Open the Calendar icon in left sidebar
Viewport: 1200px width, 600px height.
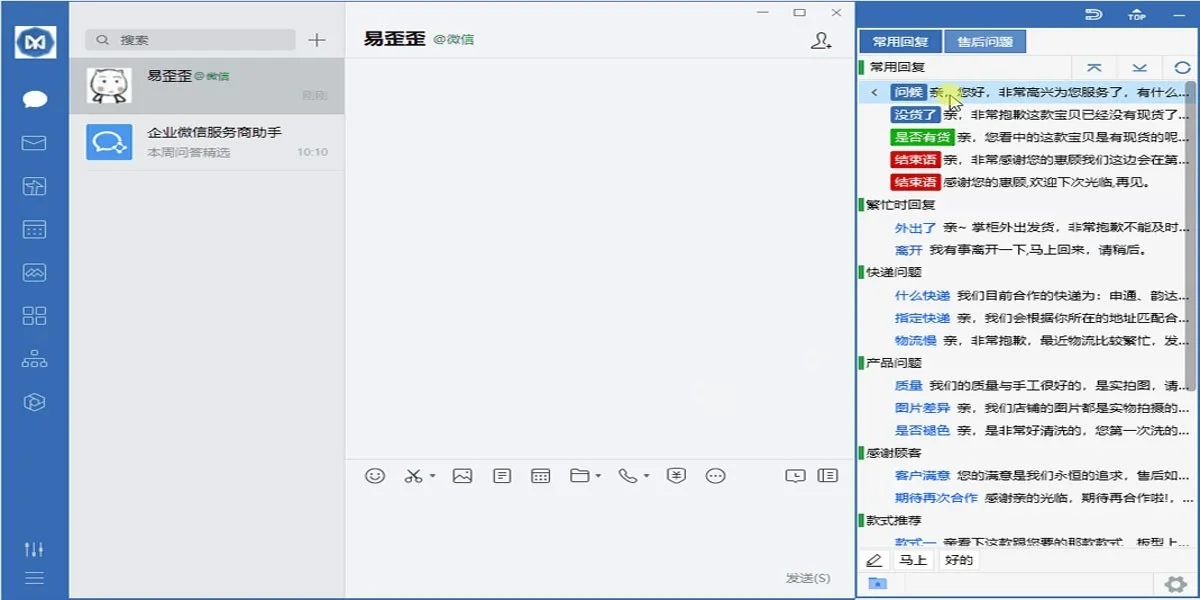coord(35,229)
